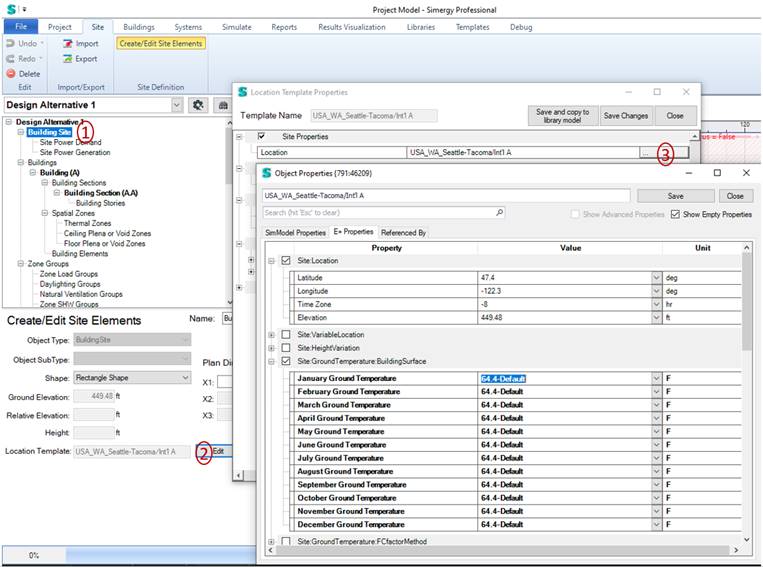Click Edit next to Location Template
Image resolution: width=763 pixels, height=567 pixels.
[x=214, y=451]
